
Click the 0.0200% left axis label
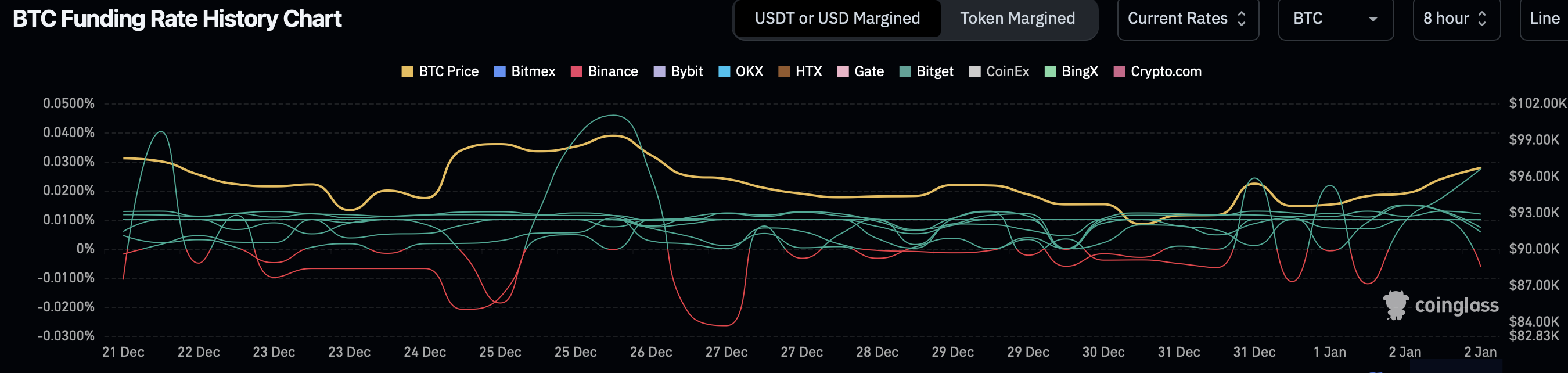[69, 191]
